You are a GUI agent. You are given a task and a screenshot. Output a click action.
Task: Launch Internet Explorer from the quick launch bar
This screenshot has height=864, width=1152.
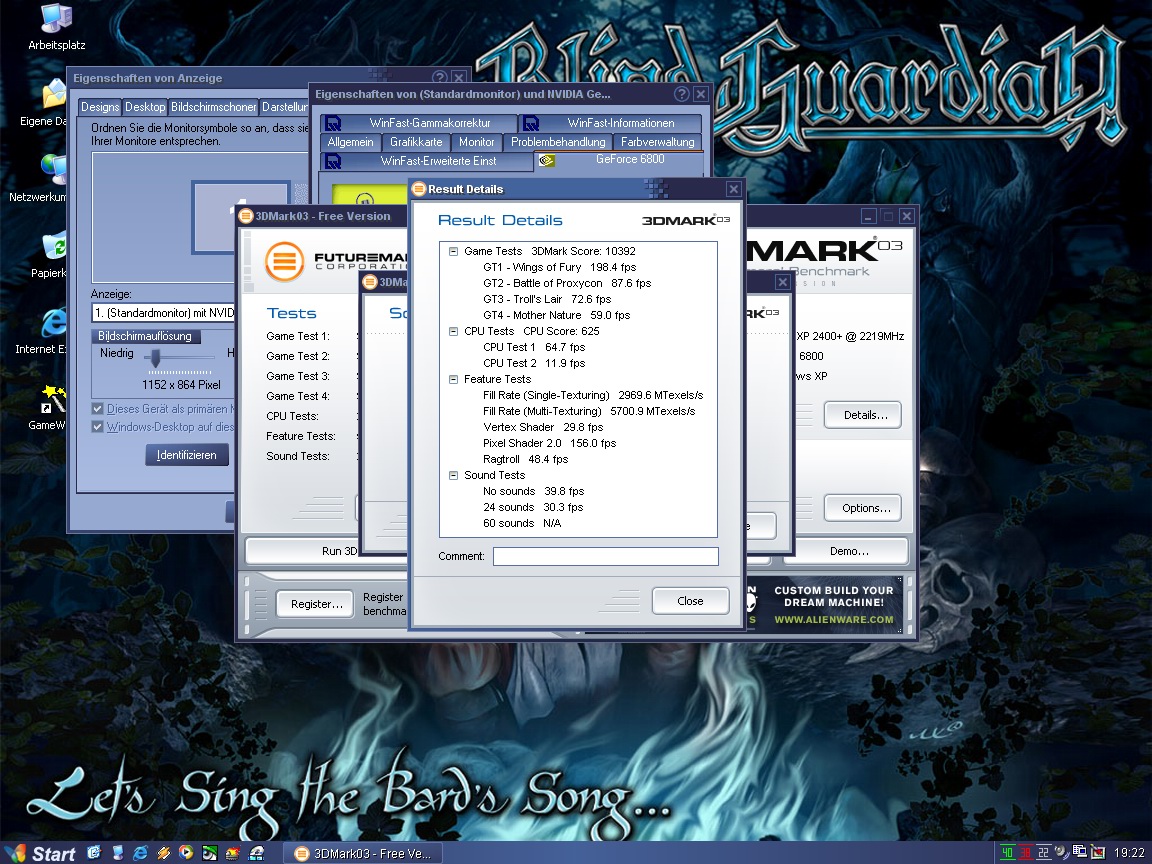click(140, 853)
